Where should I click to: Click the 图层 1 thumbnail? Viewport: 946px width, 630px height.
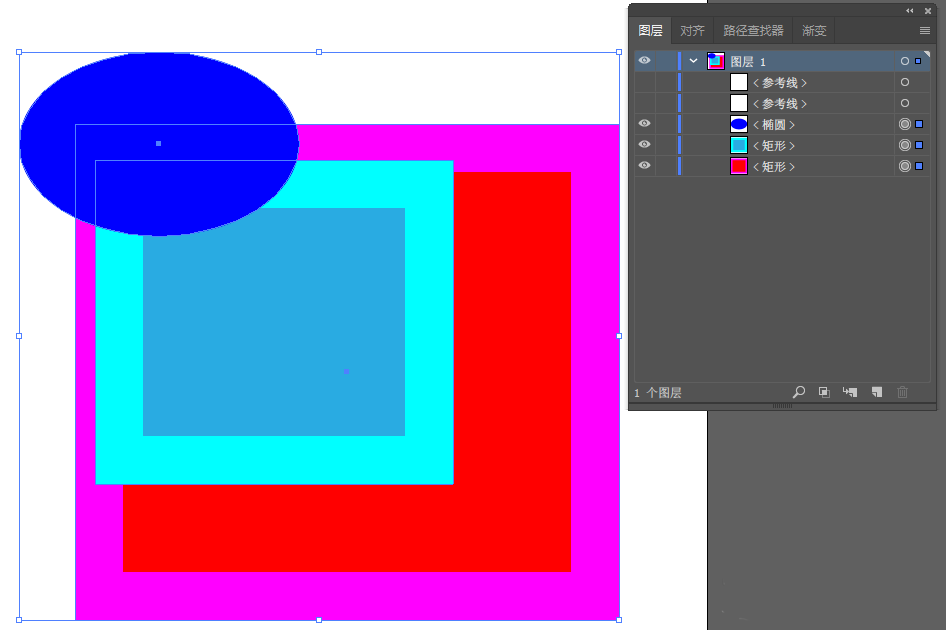716,61
